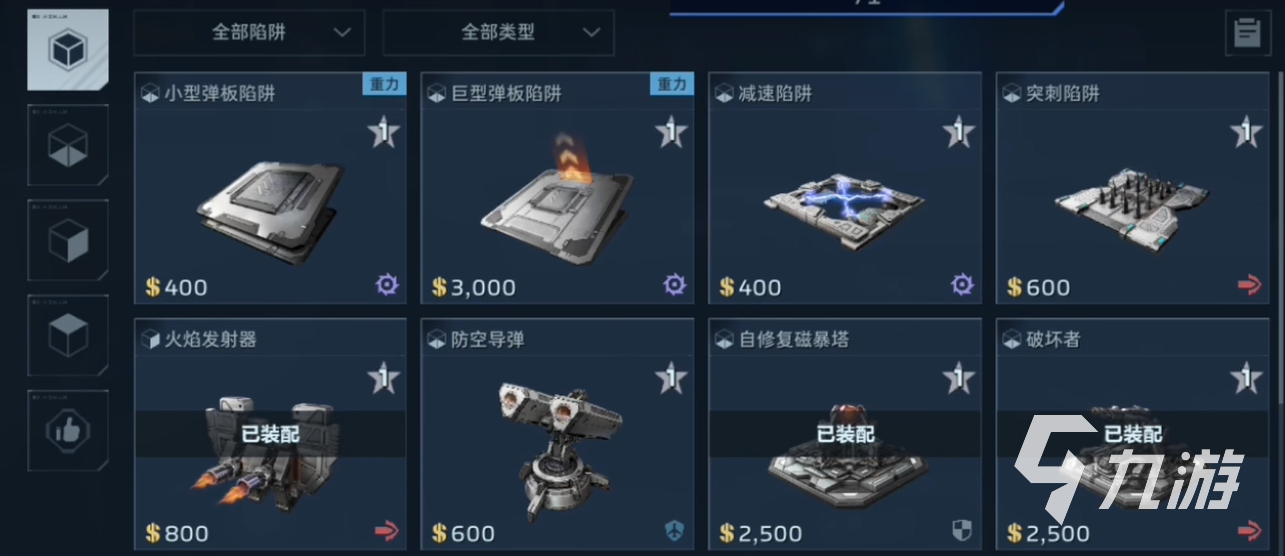Click the red arrow icon on 突刺陷阱
Screen dimensions: 1285x556
1249,286
